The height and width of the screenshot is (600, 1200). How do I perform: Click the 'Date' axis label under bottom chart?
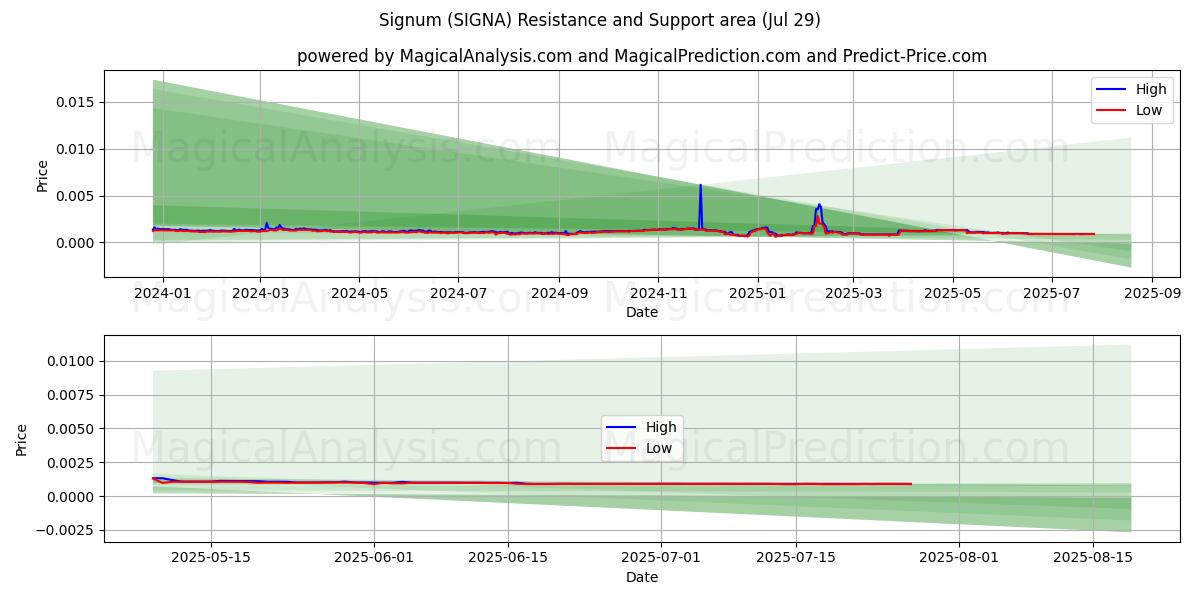pyautogui.click(x=641, y=577)
